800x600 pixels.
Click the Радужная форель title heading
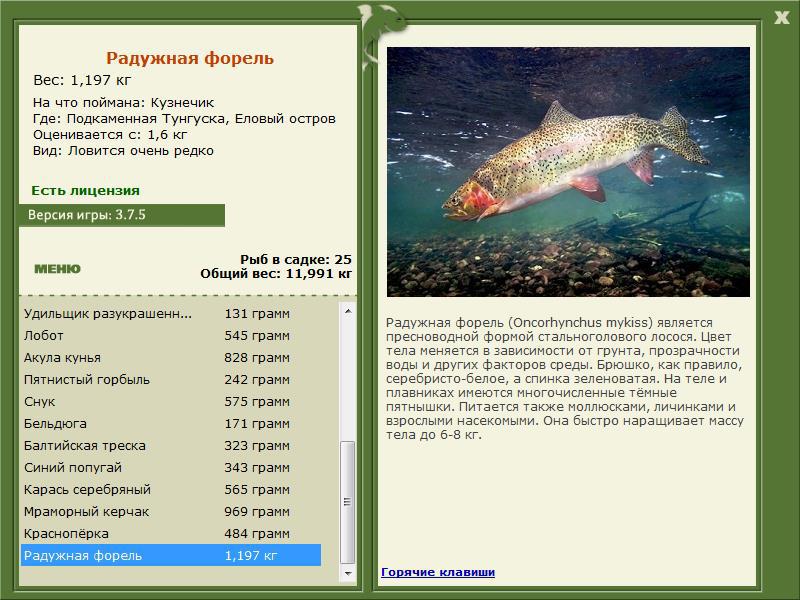(x=190, y=58)
